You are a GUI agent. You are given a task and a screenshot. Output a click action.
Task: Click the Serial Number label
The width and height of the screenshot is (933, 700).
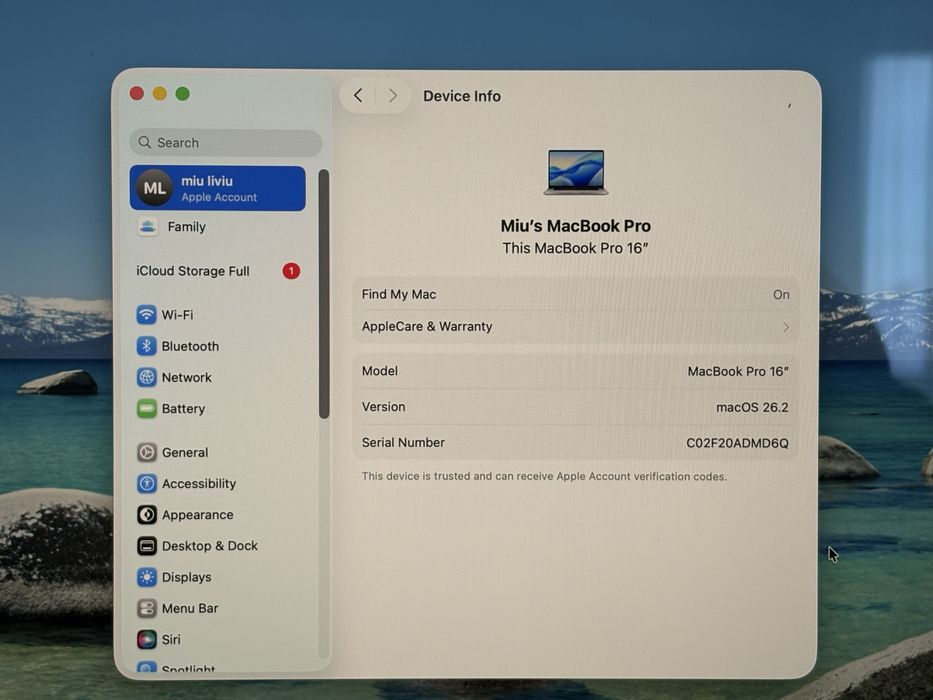click(x=403, y=442)
